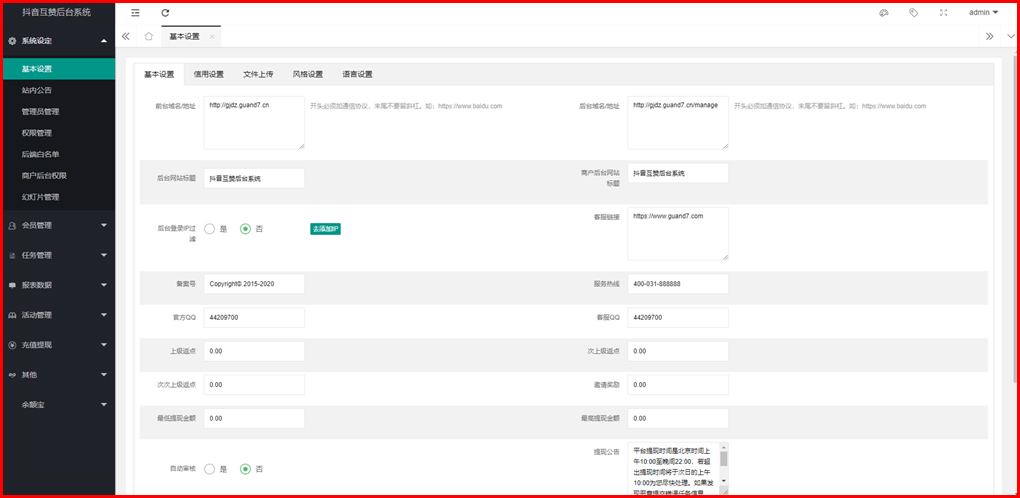This screenshot has height=498, width=1020.
Task: Select 是 for 自动审核
Action: click(211, 468)
